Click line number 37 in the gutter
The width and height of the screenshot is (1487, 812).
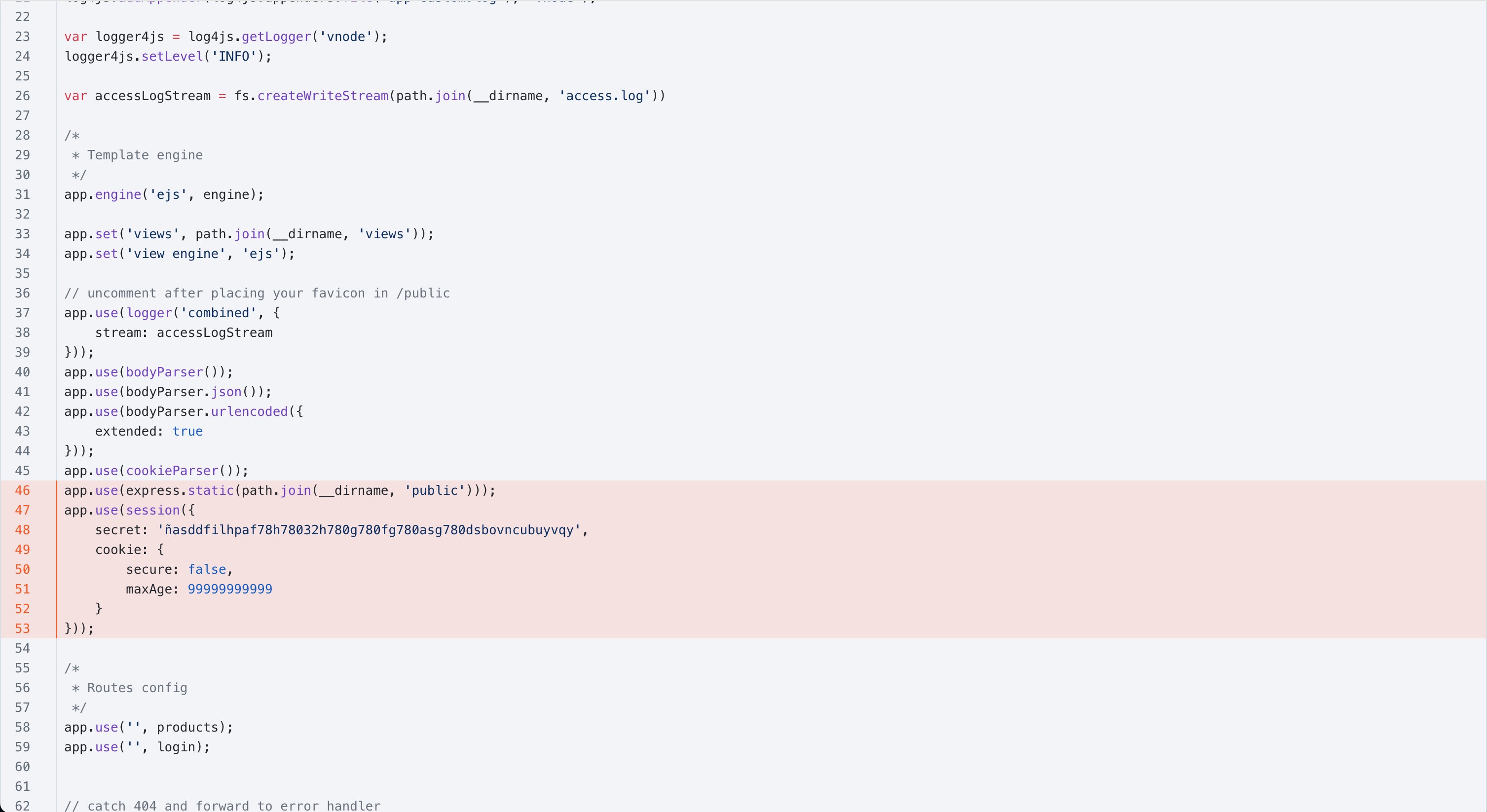(x=23, y=313)
